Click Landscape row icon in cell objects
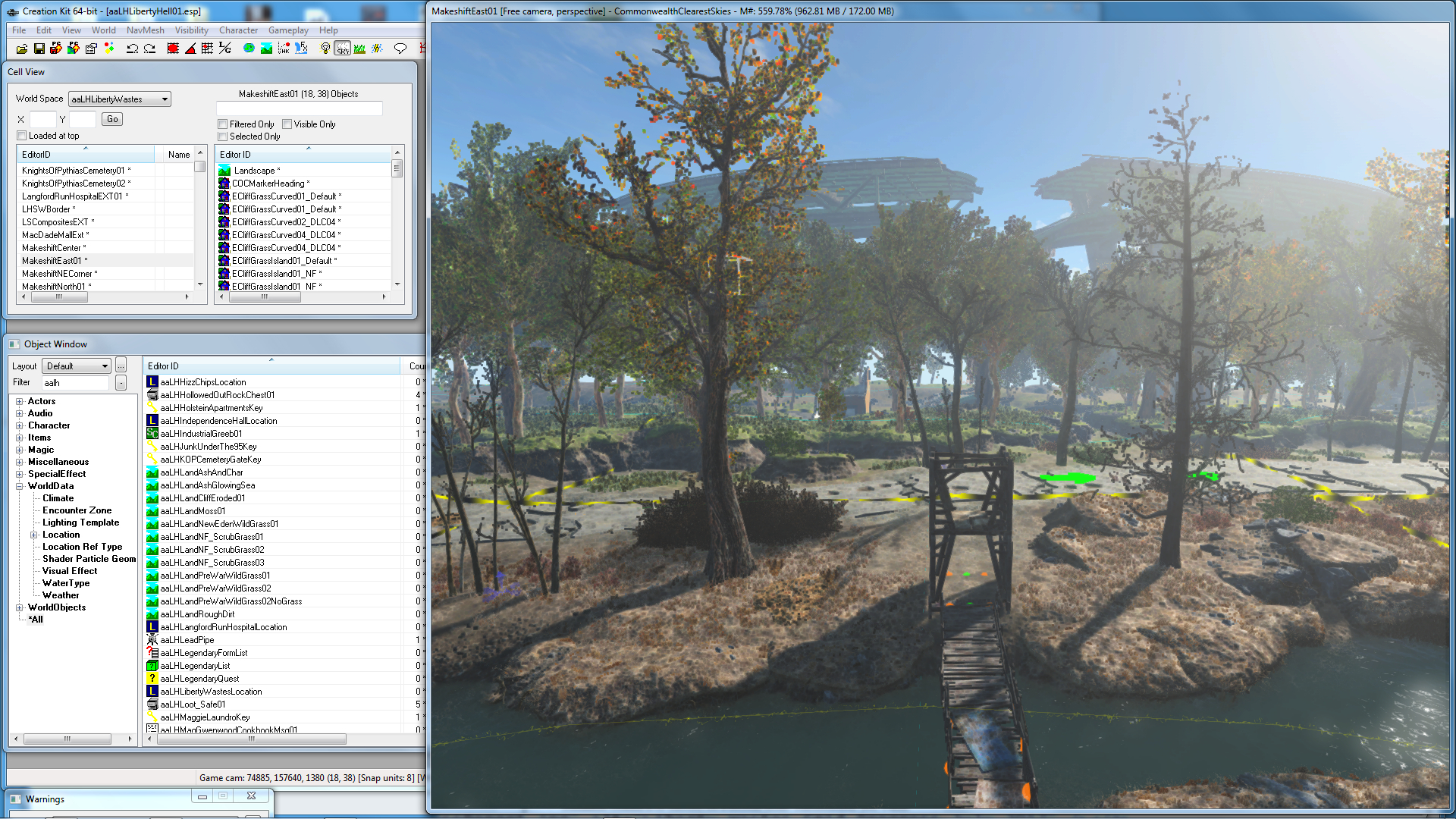The image size is (1456, 819). pos(224,171)
